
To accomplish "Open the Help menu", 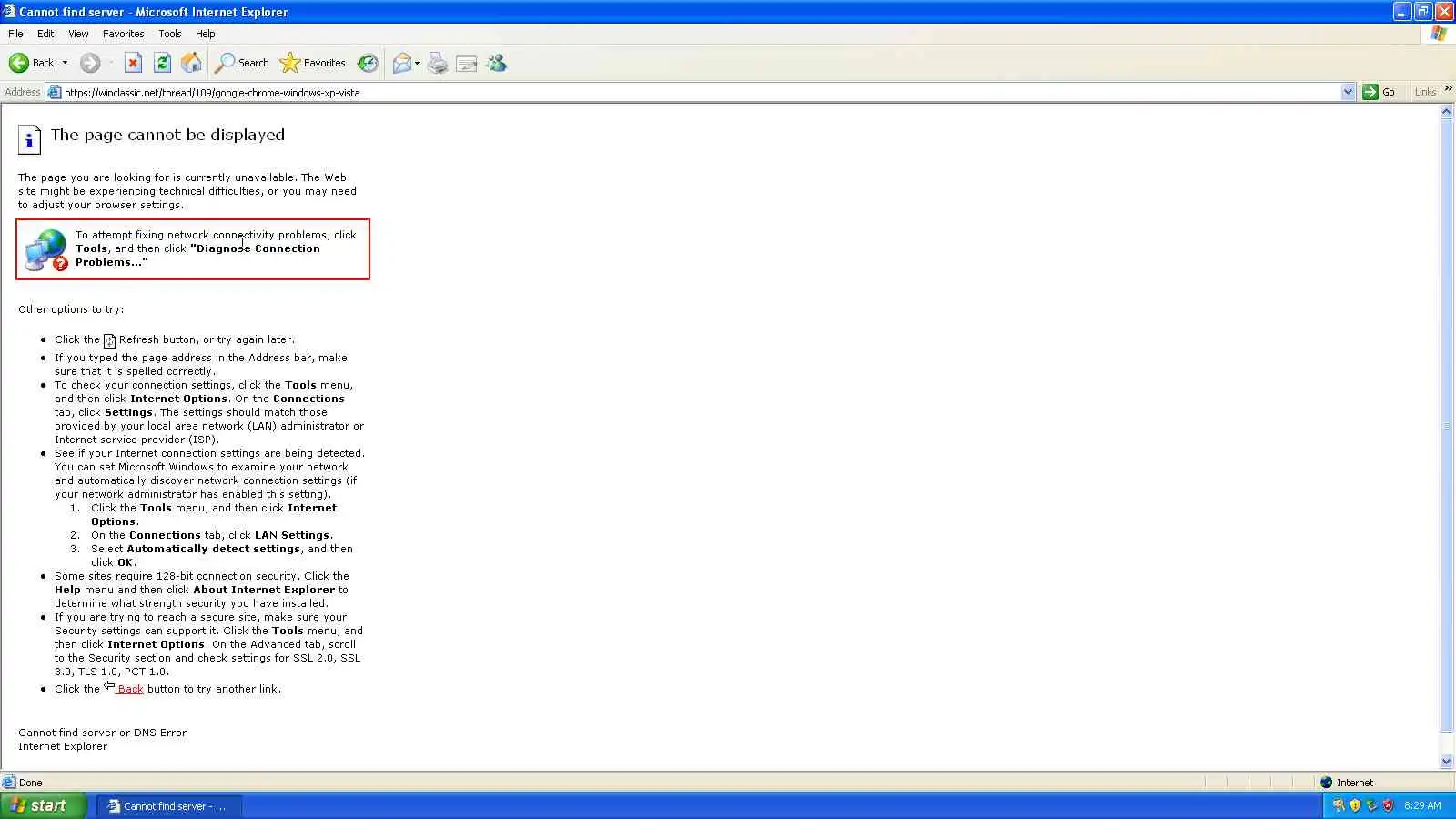I will click(206, 34).
